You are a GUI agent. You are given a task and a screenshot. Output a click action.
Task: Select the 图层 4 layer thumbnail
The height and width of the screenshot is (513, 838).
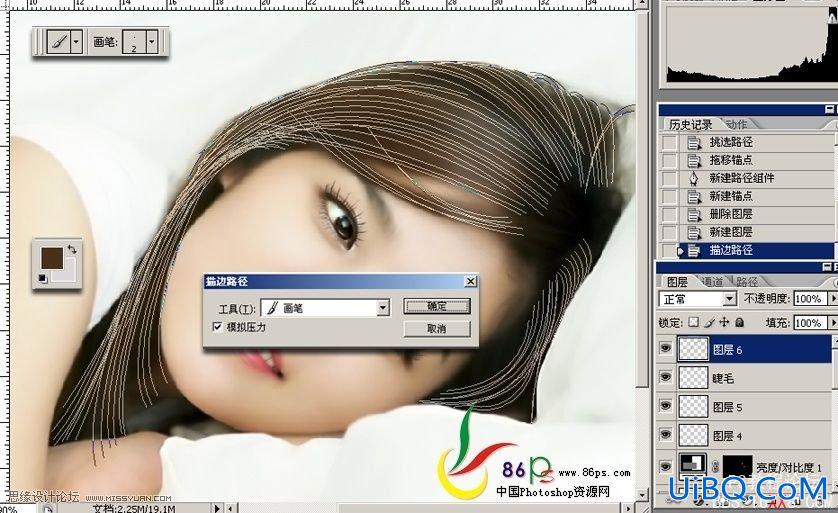[x=693, y=435]
